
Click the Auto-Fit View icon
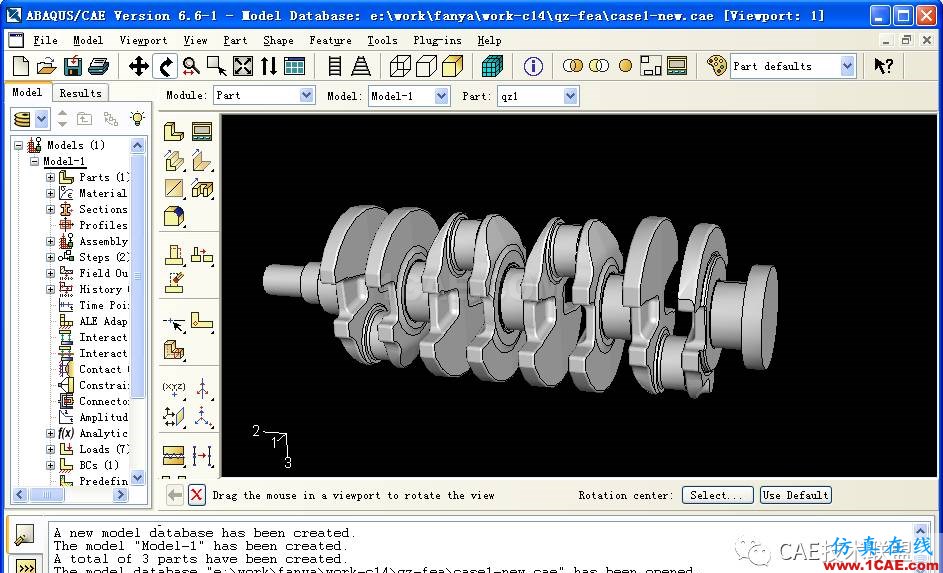click(243, 66)
